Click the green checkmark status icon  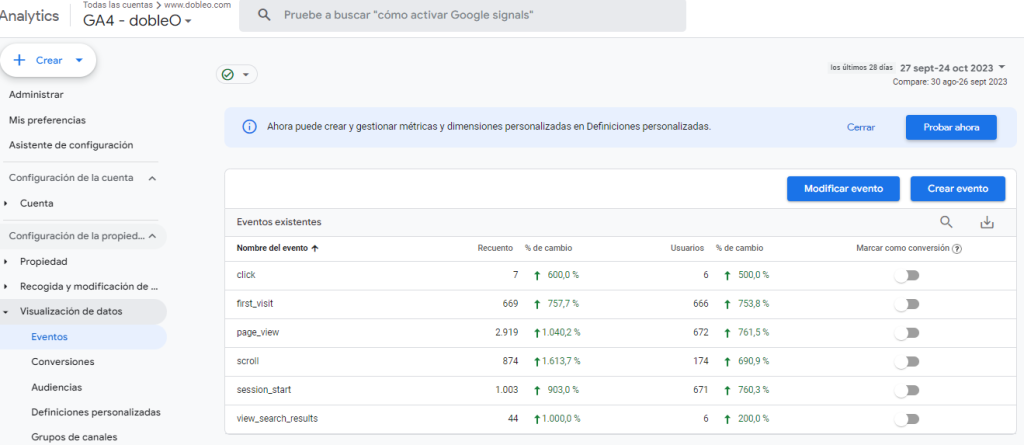(x=228, y=74)
